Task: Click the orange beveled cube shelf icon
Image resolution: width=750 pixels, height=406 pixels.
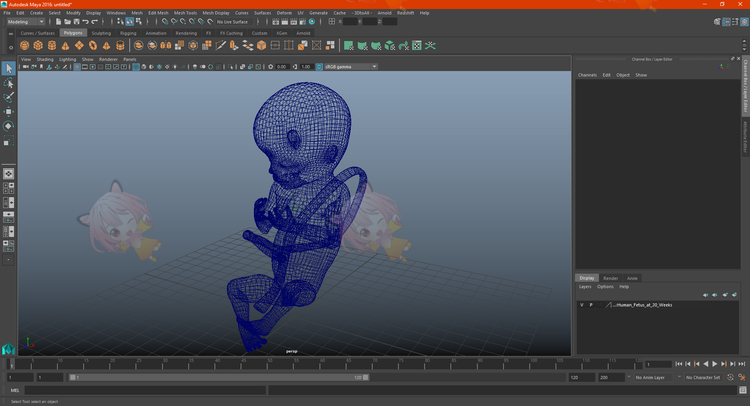Action: [262, 45]
